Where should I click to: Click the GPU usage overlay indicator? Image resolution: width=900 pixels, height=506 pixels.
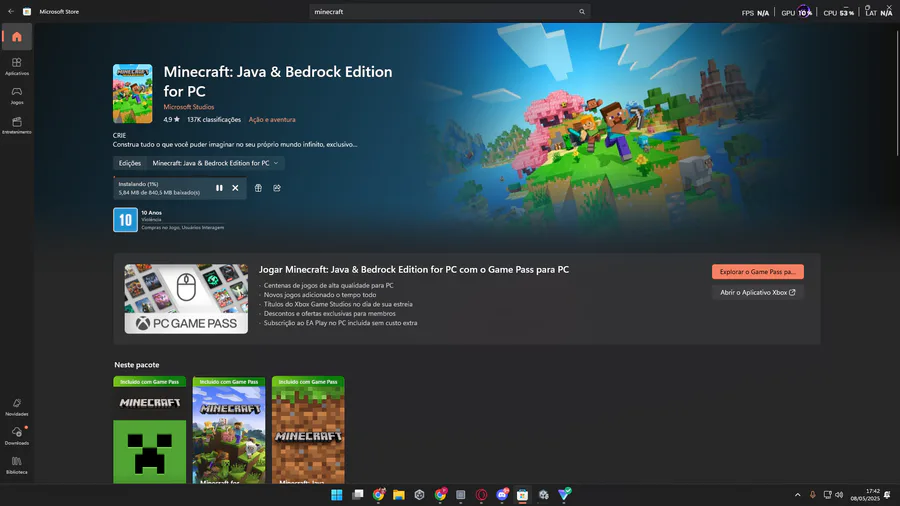[797, 13]
